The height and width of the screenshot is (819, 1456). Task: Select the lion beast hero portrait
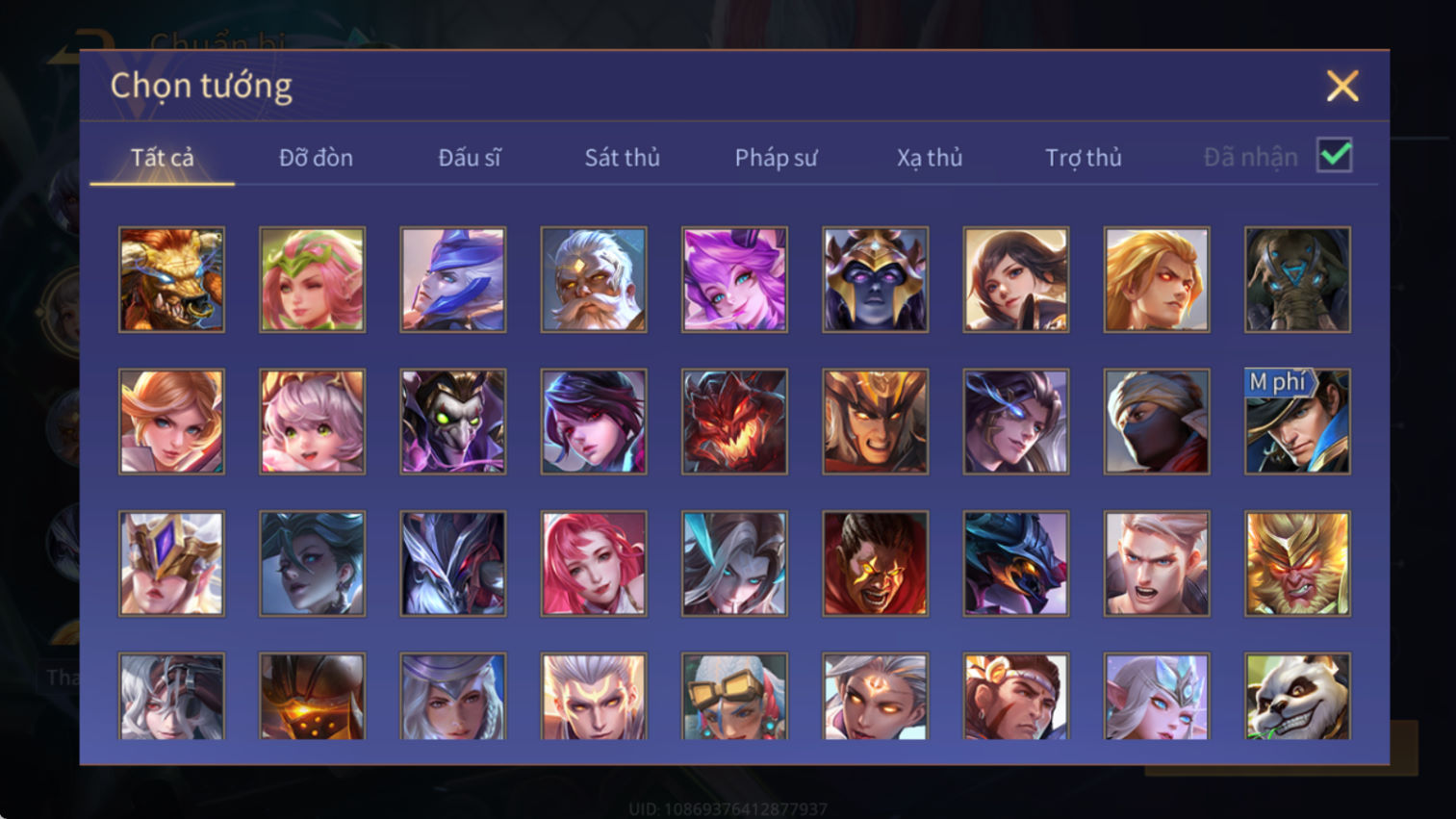click(171, 280)
